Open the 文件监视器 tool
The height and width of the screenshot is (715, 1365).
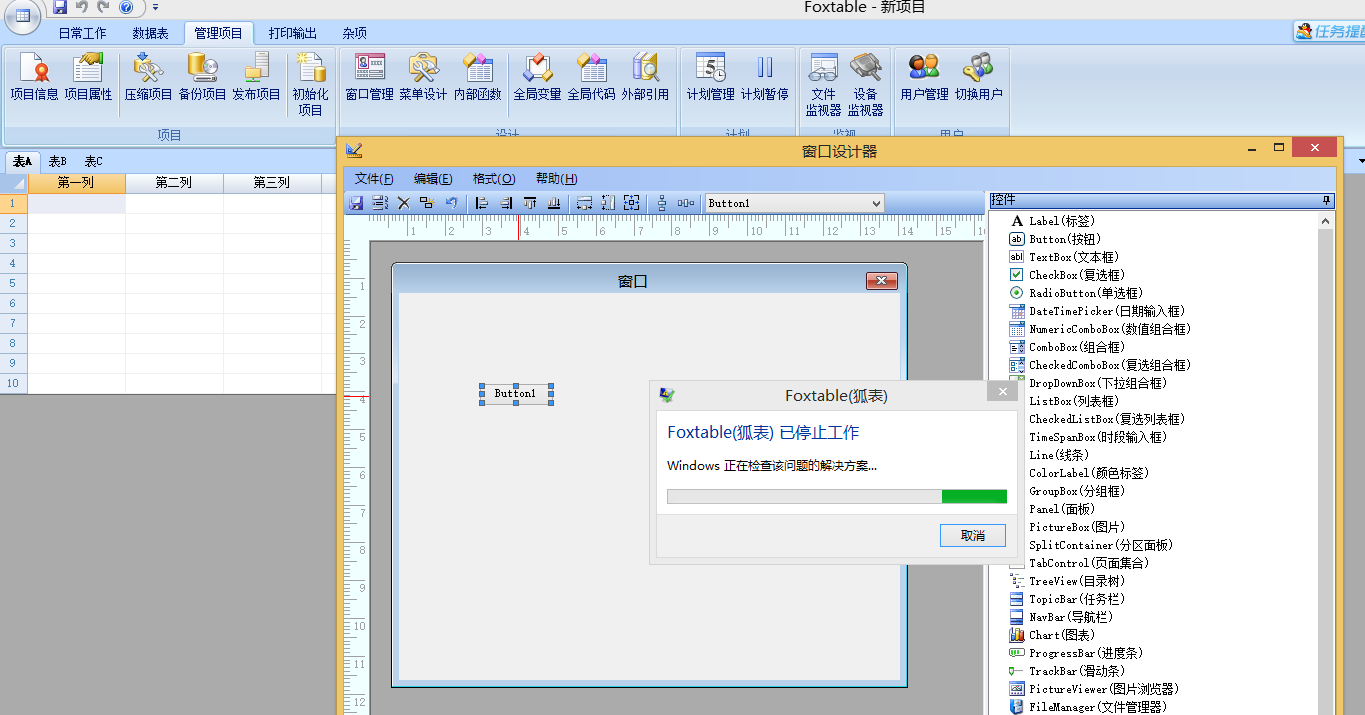point(823,84)
